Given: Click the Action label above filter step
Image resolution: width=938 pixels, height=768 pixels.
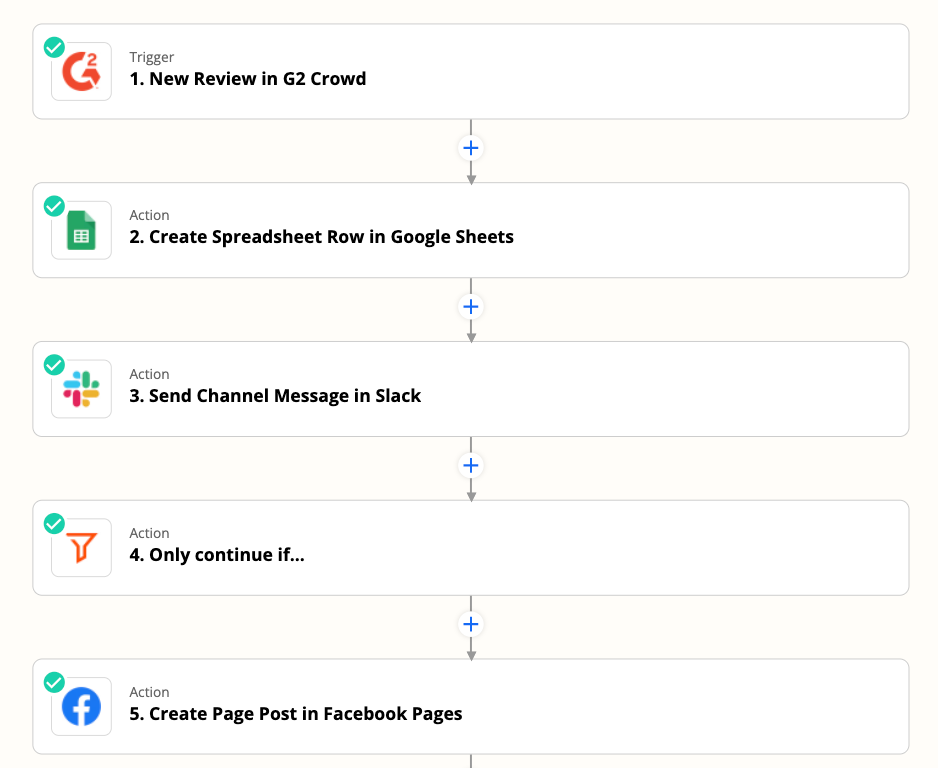Looking at the screenshot, I should 150,533.
